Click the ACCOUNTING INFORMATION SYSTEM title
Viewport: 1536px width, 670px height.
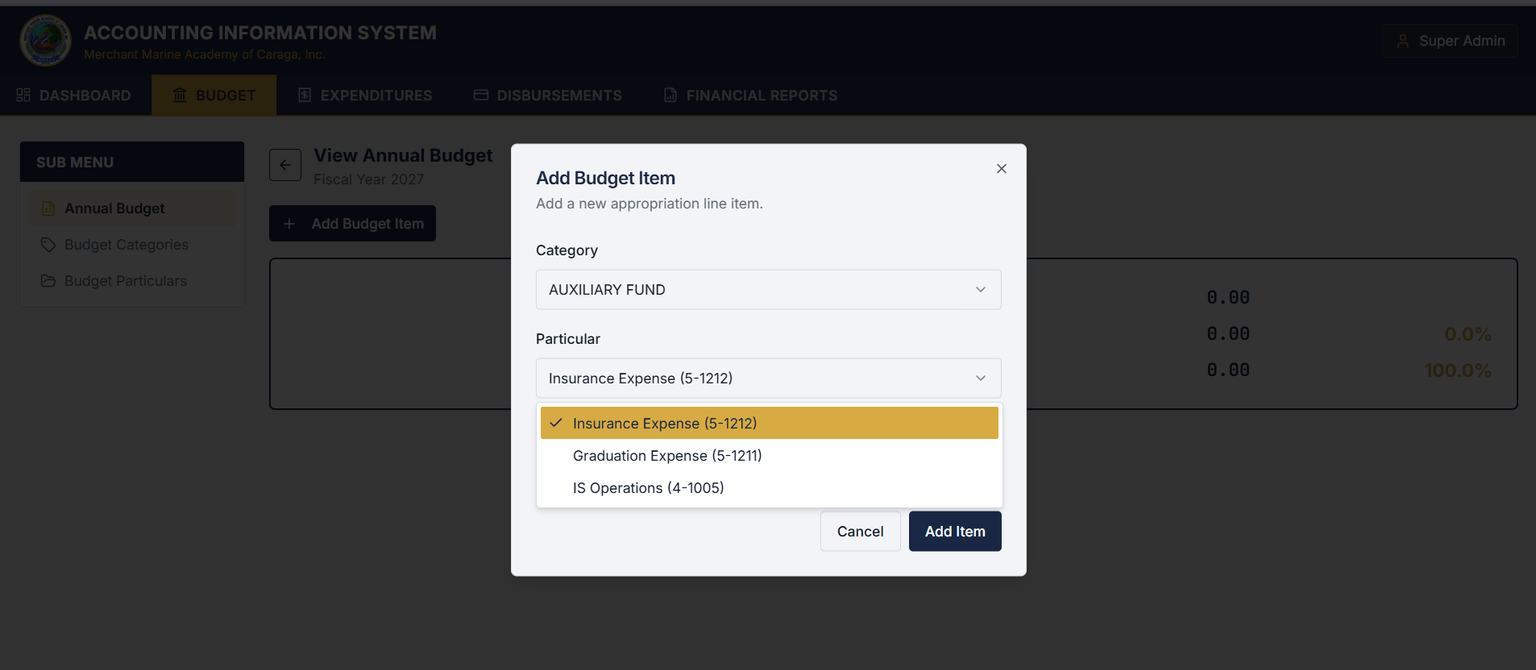[x=260, y=32]
